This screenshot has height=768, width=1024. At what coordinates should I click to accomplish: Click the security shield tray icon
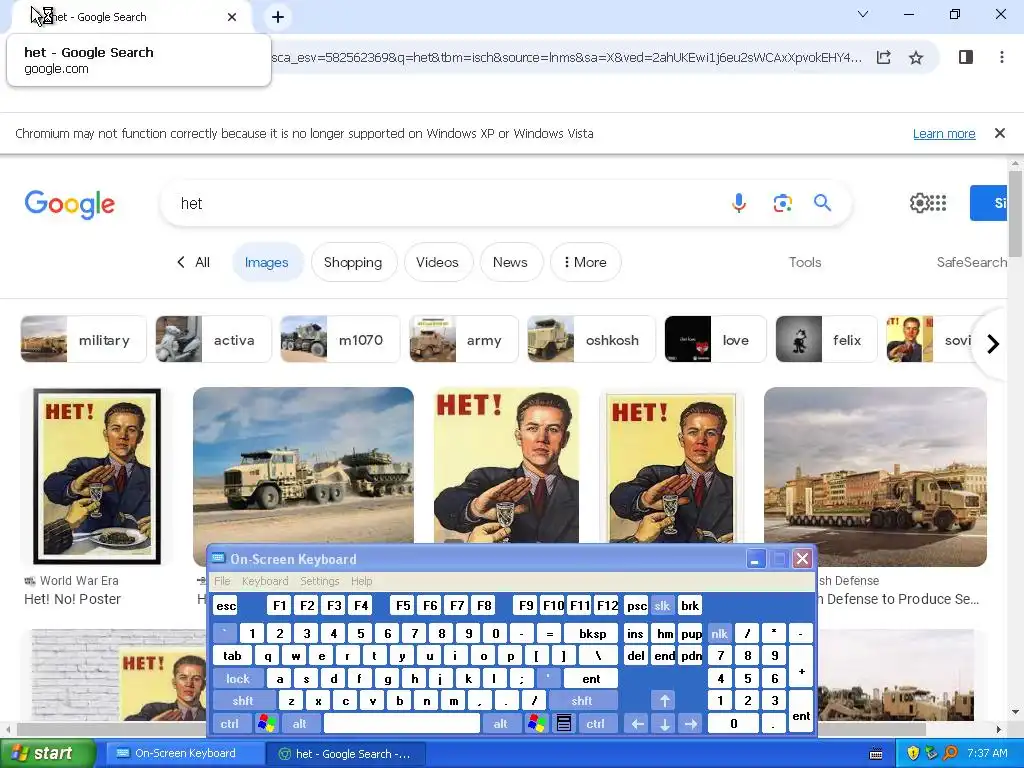[912, 754]
